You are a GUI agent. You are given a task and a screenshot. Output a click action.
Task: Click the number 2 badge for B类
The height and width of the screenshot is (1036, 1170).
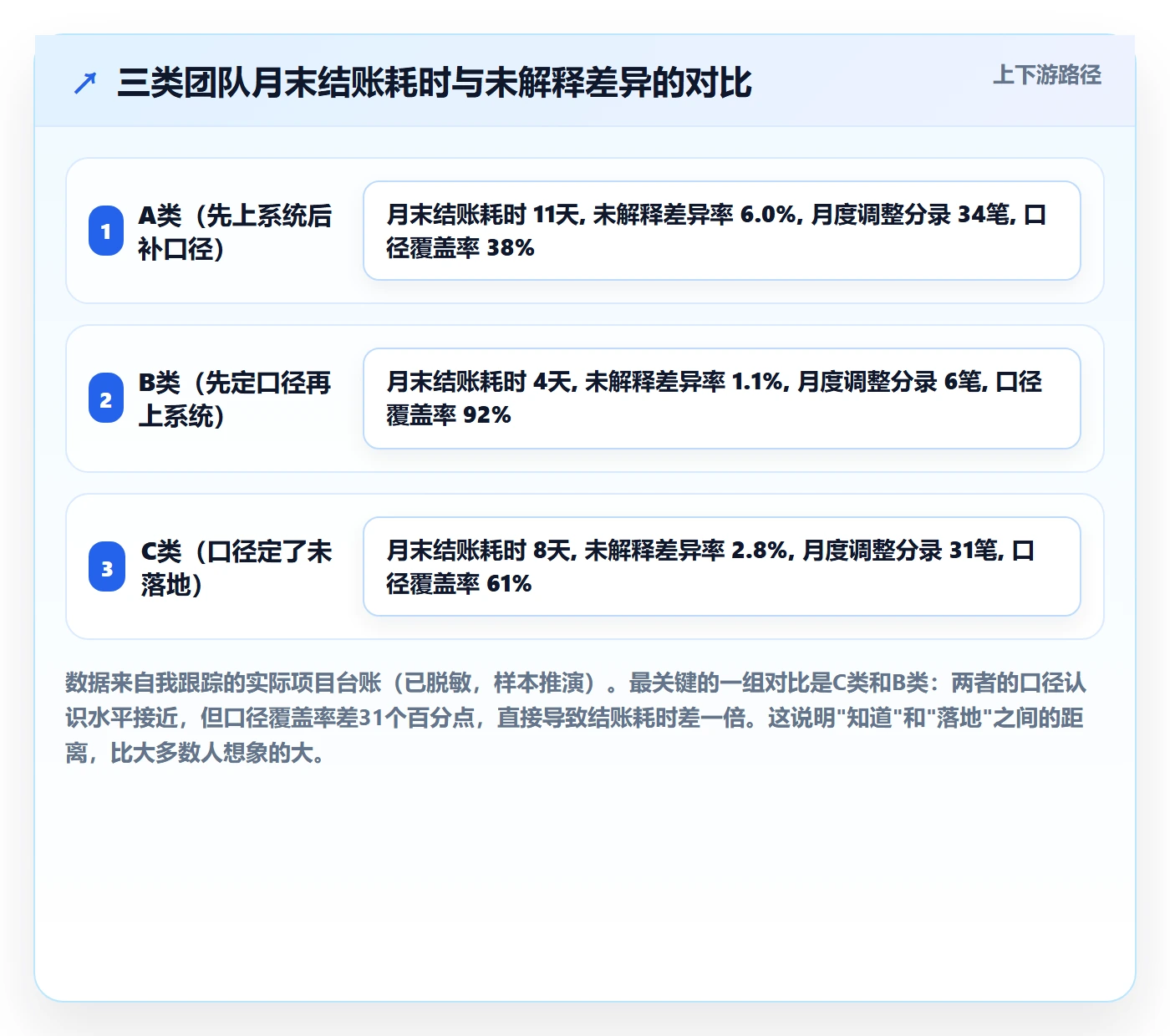point(106,399)
